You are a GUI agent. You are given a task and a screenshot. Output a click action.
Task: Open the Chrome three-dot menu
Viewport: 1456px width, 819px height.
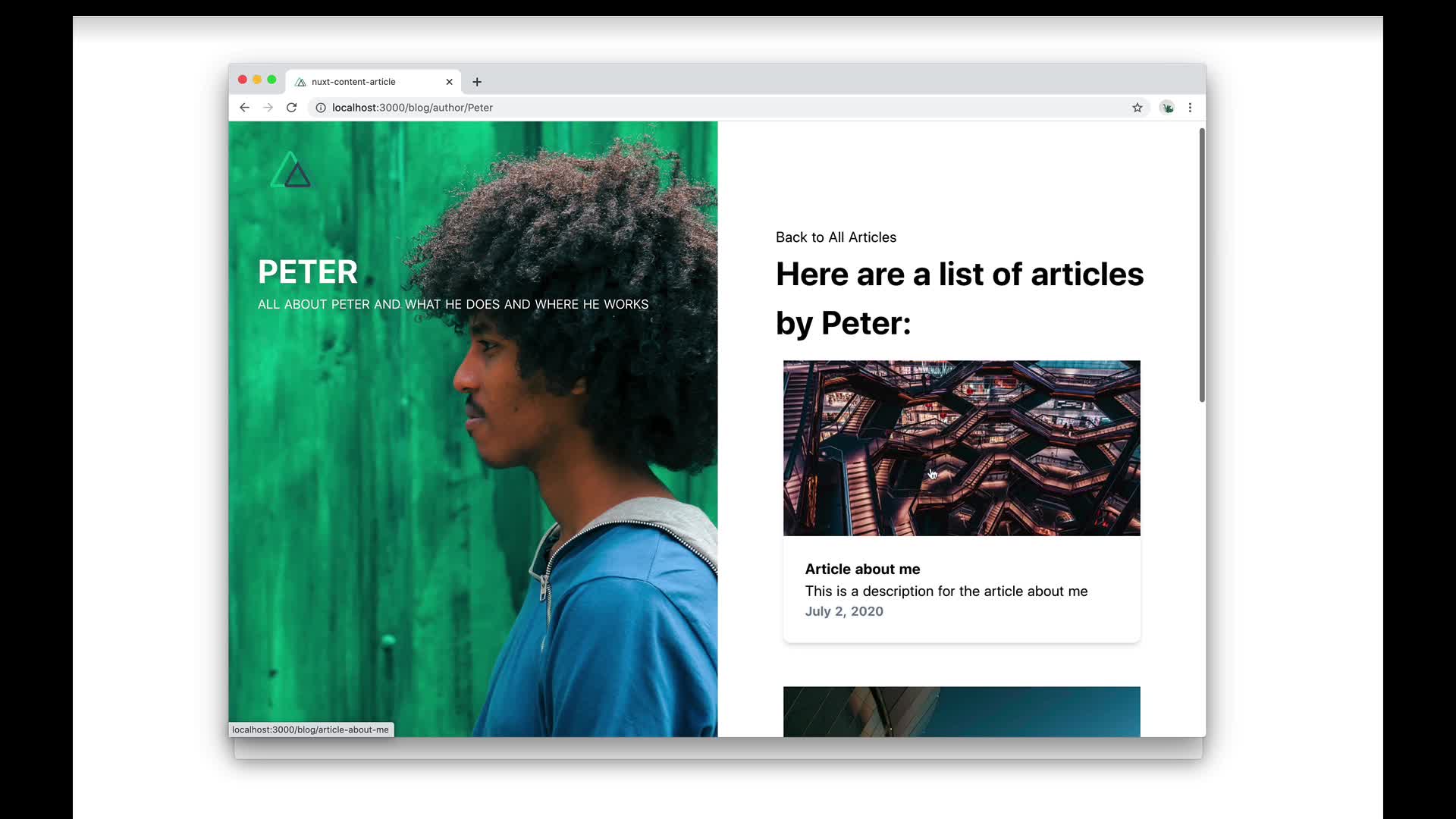1191,108
